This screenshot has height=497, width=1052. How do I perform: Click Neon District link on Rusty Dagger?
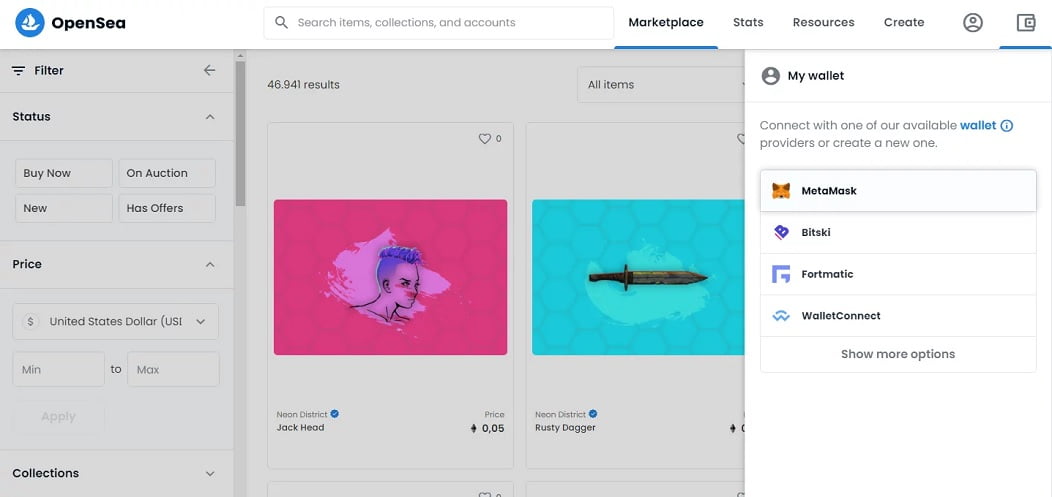[x=560, y=415]
